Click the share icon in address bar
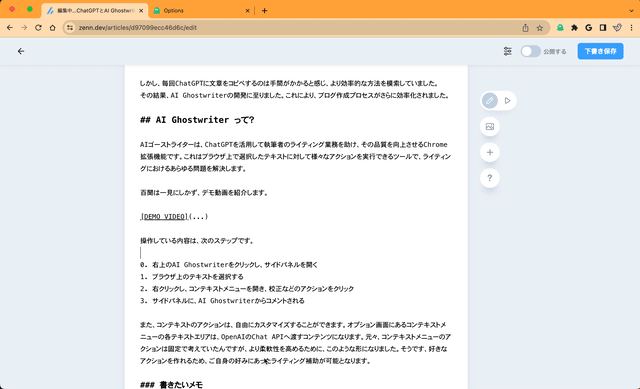This screenshot has height=389, width=640. pos(525,28)
